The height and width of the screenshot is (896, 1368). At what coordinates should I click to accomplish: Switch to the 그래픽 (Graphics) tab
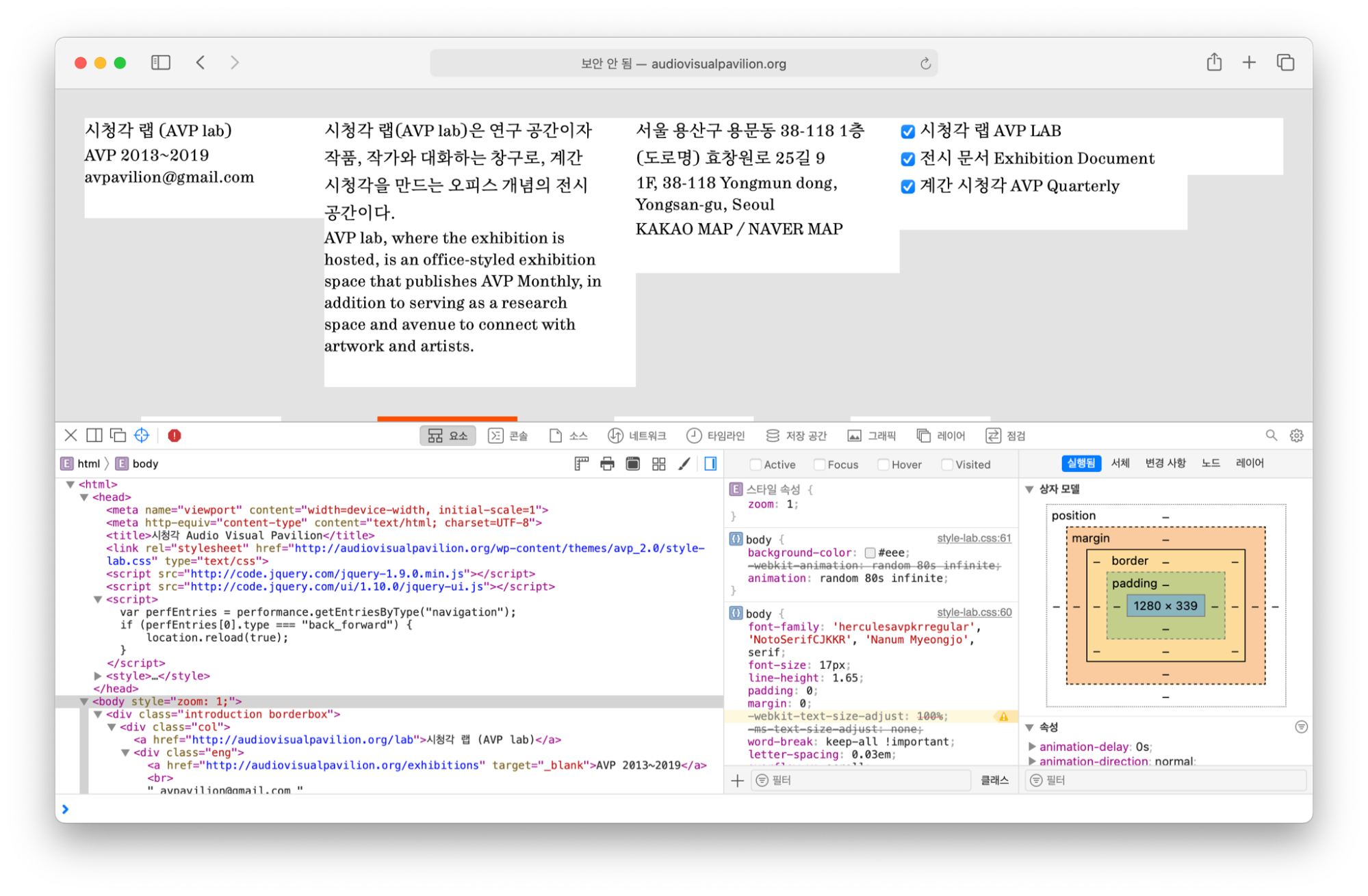click(871, 436)
